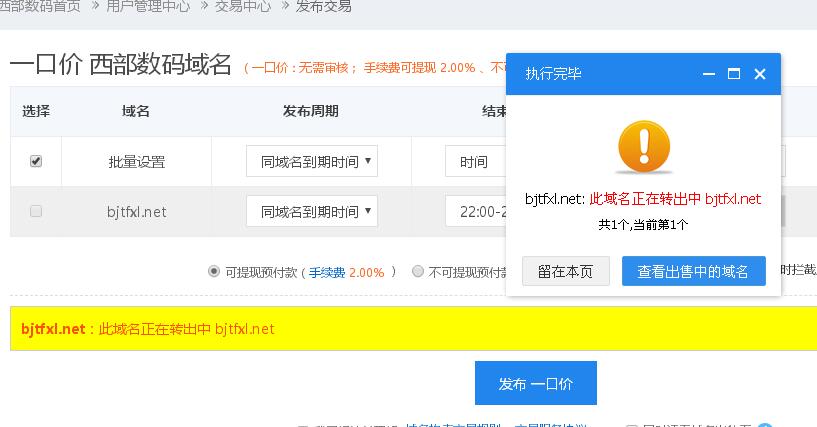Image resolution: width=817 pixels, height=427 pixels.
Task: Select 不可提现预付款 radio option
Action: [x=419, y=271]
